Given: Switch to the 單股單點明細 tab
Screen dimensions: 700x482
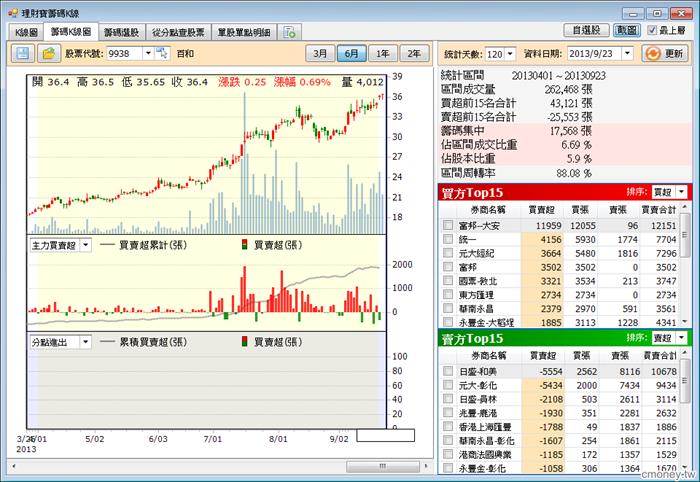Looking at the screenshot, I should coord(244,33).
